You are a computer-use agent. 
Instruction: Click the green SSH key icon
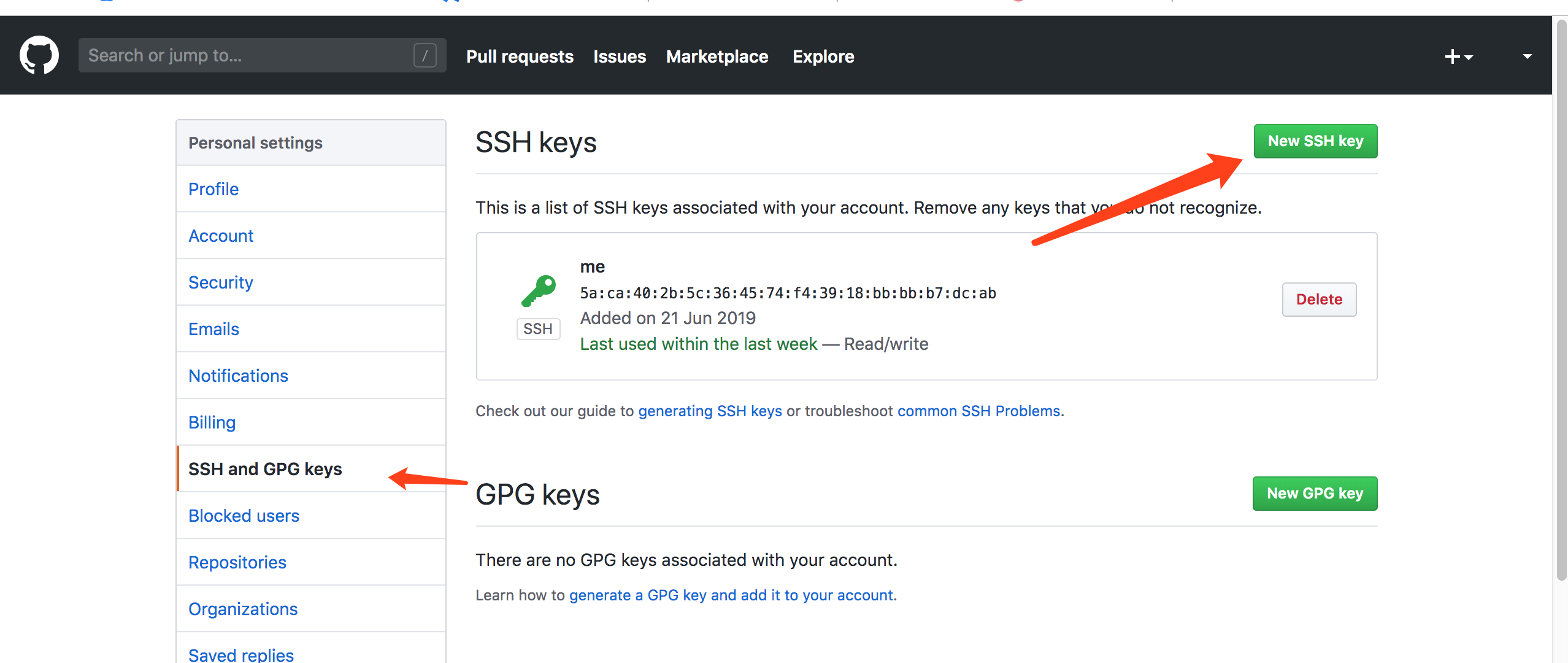538,290
